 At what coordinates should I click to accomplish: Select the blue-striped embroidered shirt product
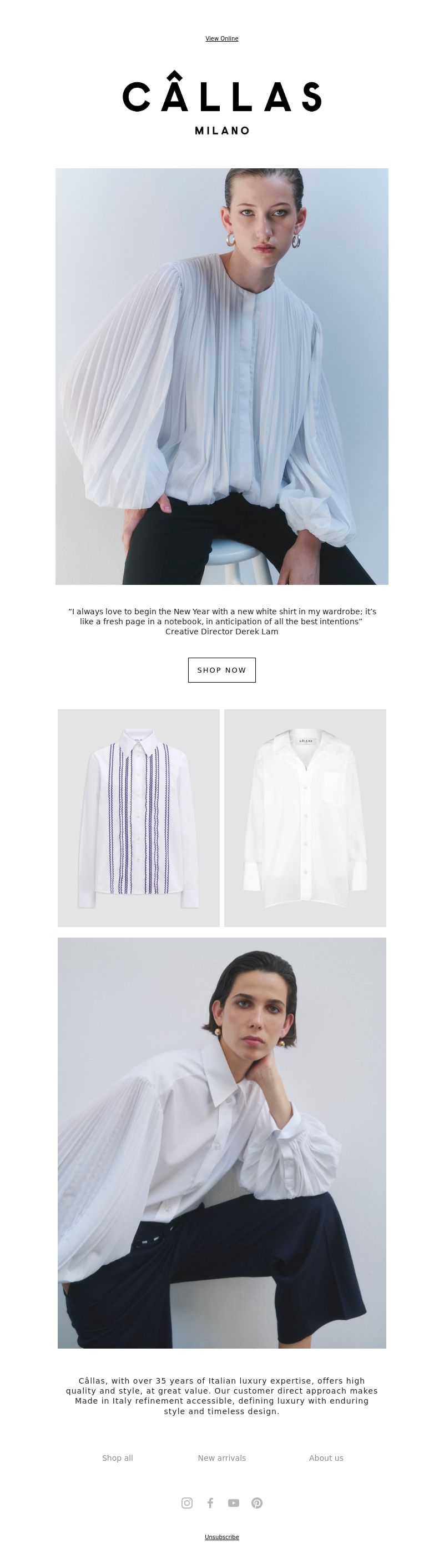(x=139, y=818)
